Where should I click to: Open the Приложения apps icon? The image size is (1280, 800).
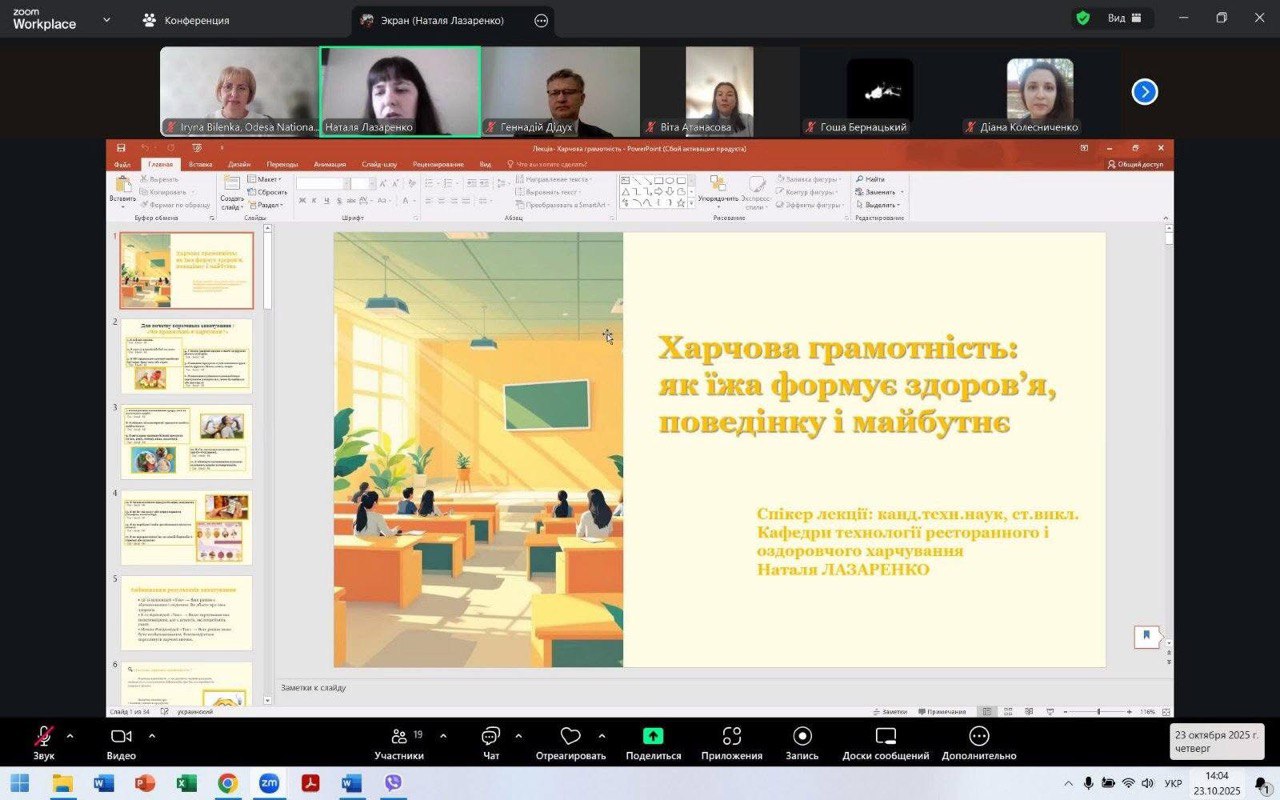coord(731,737)
